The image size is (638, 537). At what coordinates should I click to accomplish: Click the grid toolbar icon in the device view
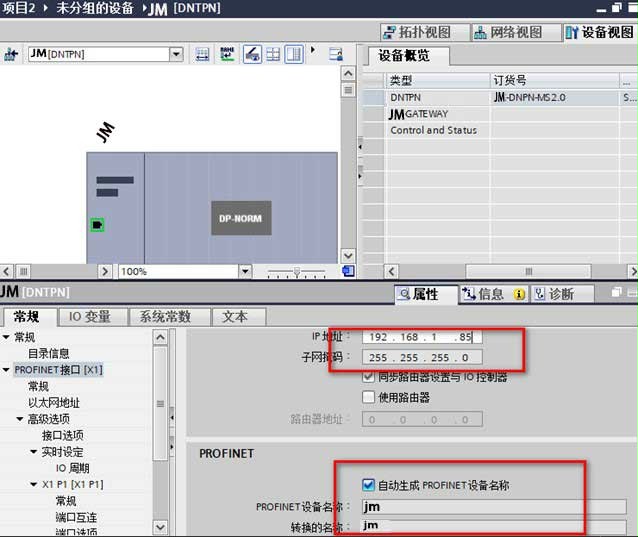pyautogui.click(x=273, y=54)
